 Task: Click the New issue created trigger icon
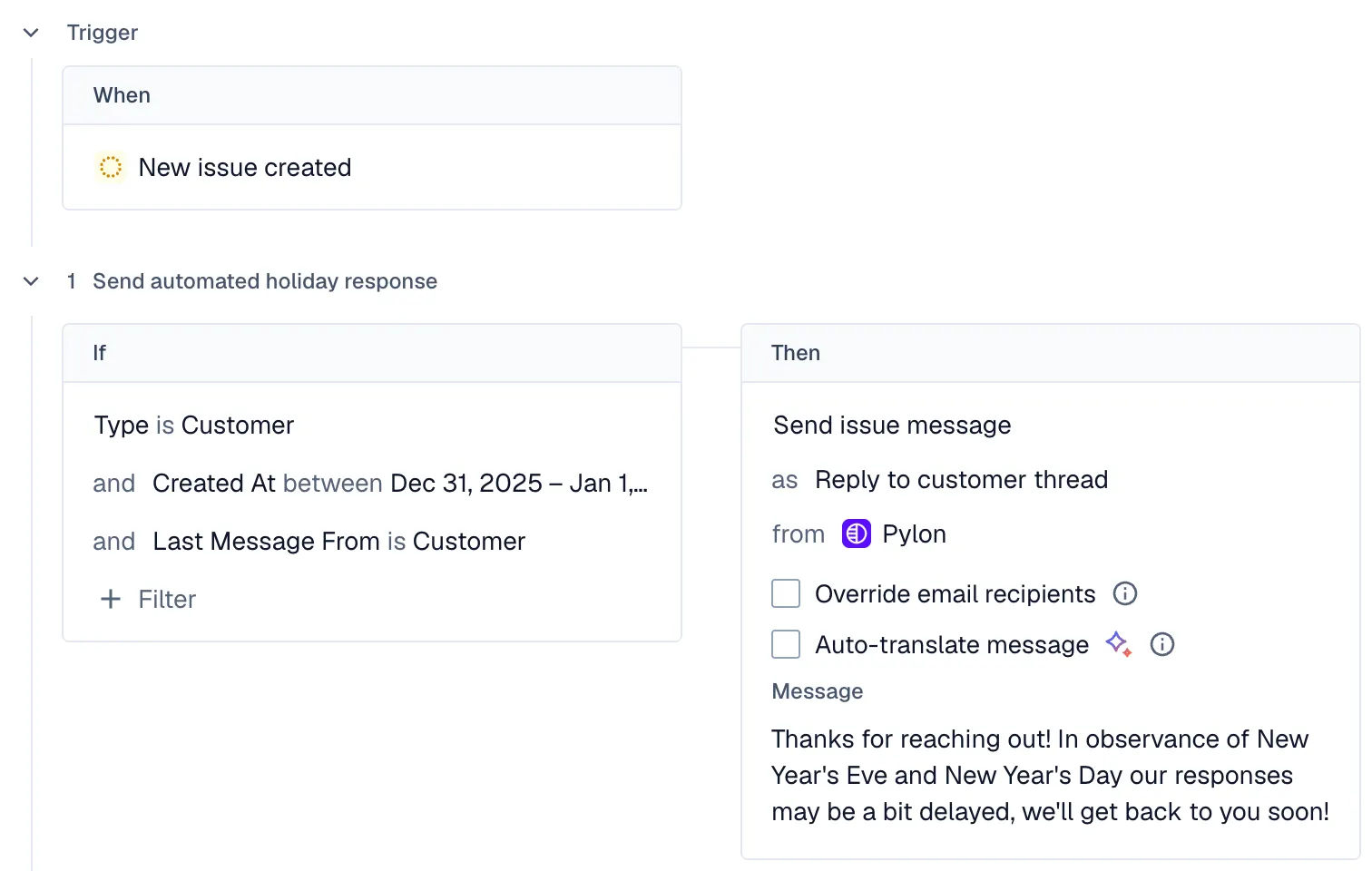coord(111,168)
